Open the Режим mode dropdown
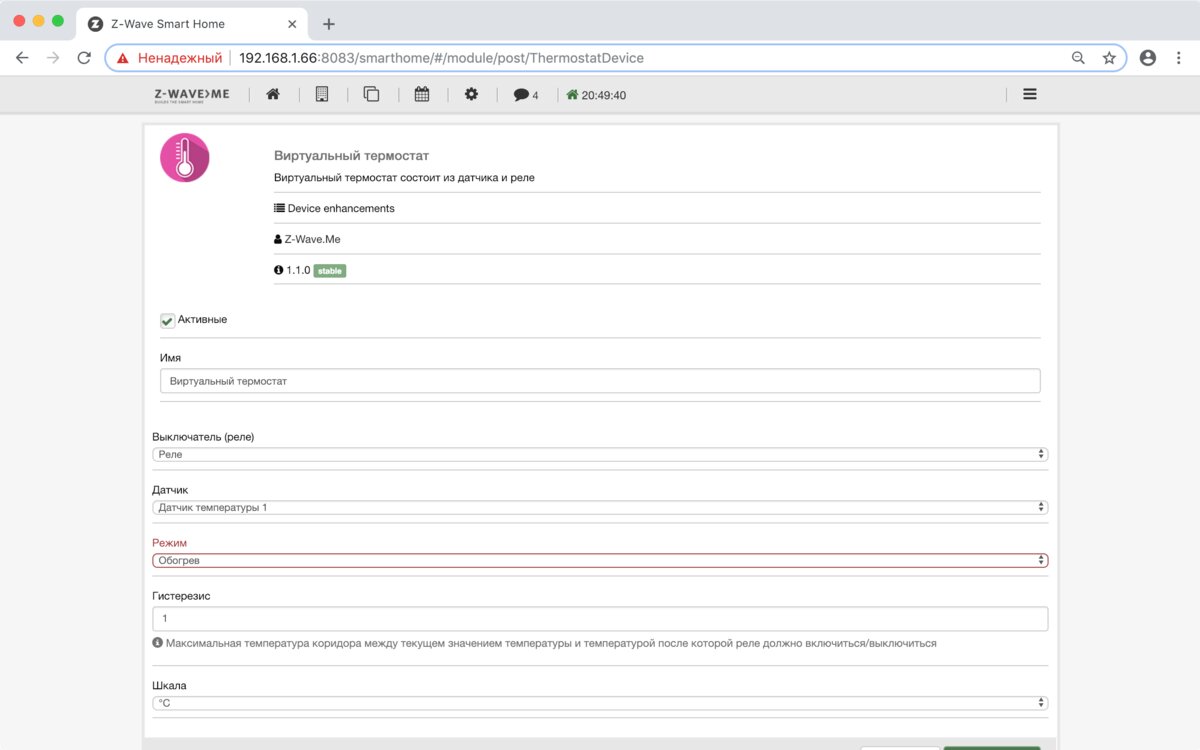1200x750 pixels. [x=600, y=560]
